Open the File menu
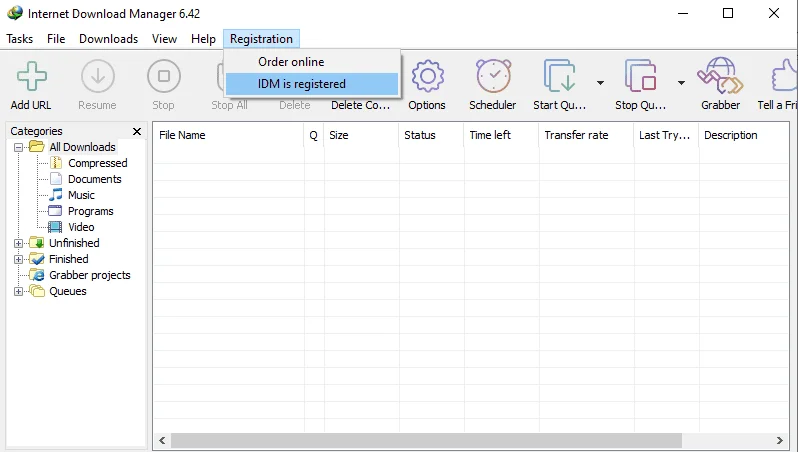The height and width of the screenshot is (452, 798). [56, 39]
